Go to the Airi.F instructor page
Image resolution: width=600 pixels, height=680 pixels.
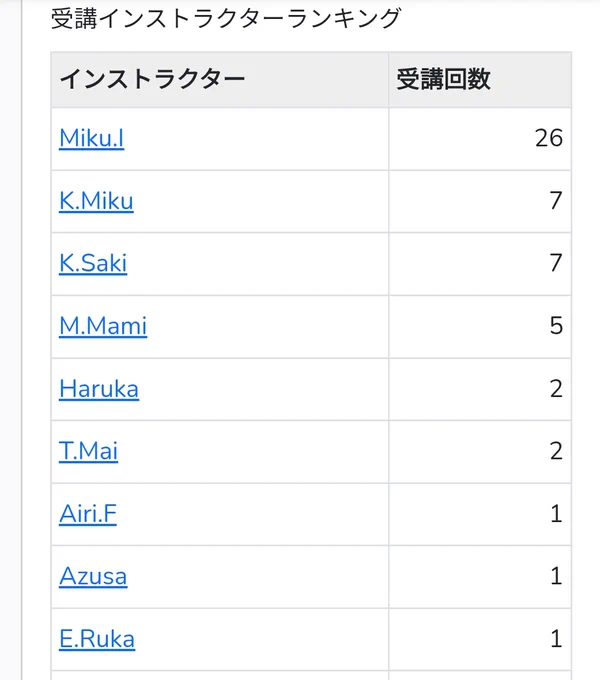tap(88, 514)
